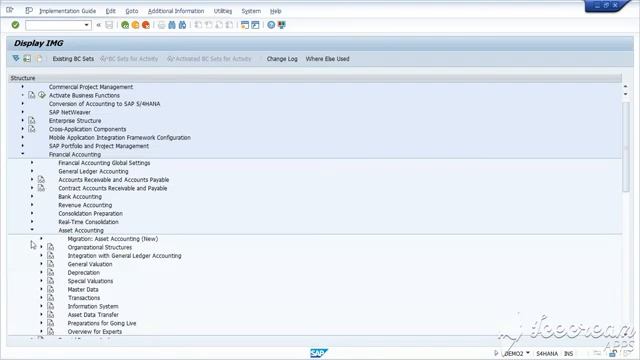The height and width of the screenshot is (360, 640).
Task: Click the Activated BC Sets for Activity button
Action: 209,59
